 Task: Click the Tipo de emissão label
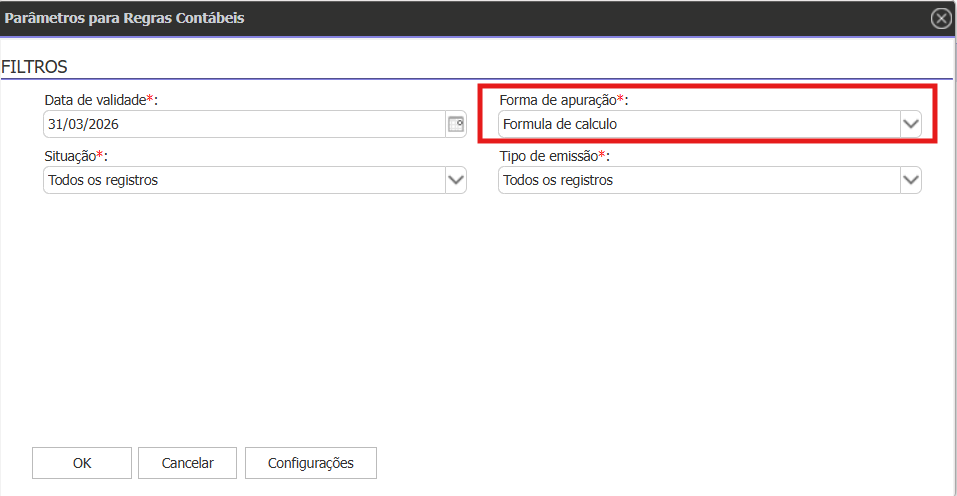tap(548, 156)
